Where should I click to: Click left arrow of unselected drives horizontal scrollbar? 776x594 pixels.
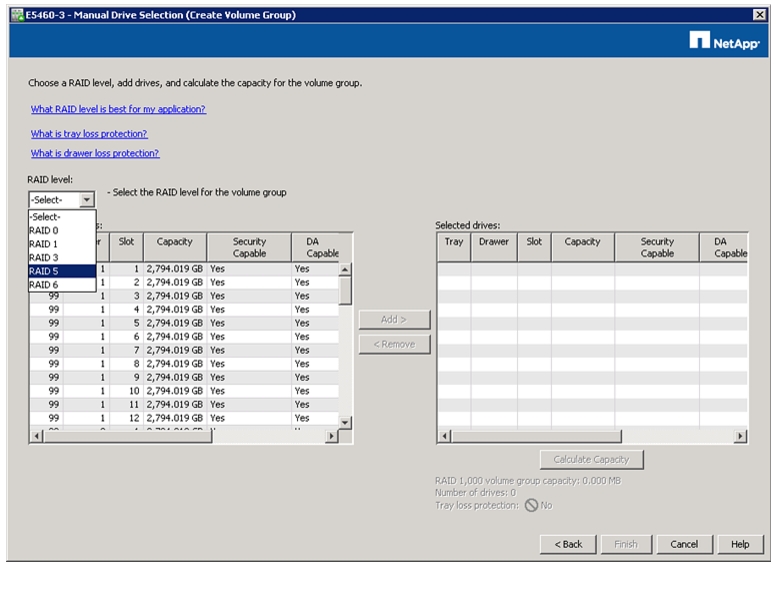(x=37, y=437)
